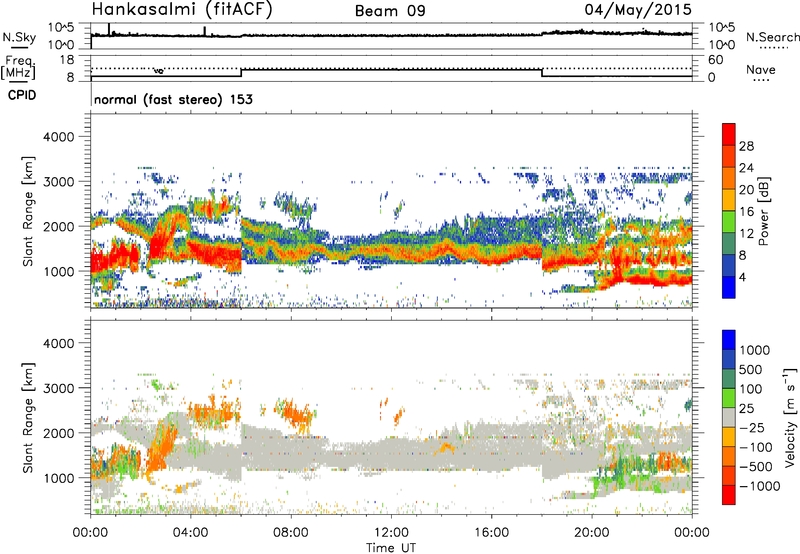Click the '-100' velocity colorbar label

coord(756,447)
